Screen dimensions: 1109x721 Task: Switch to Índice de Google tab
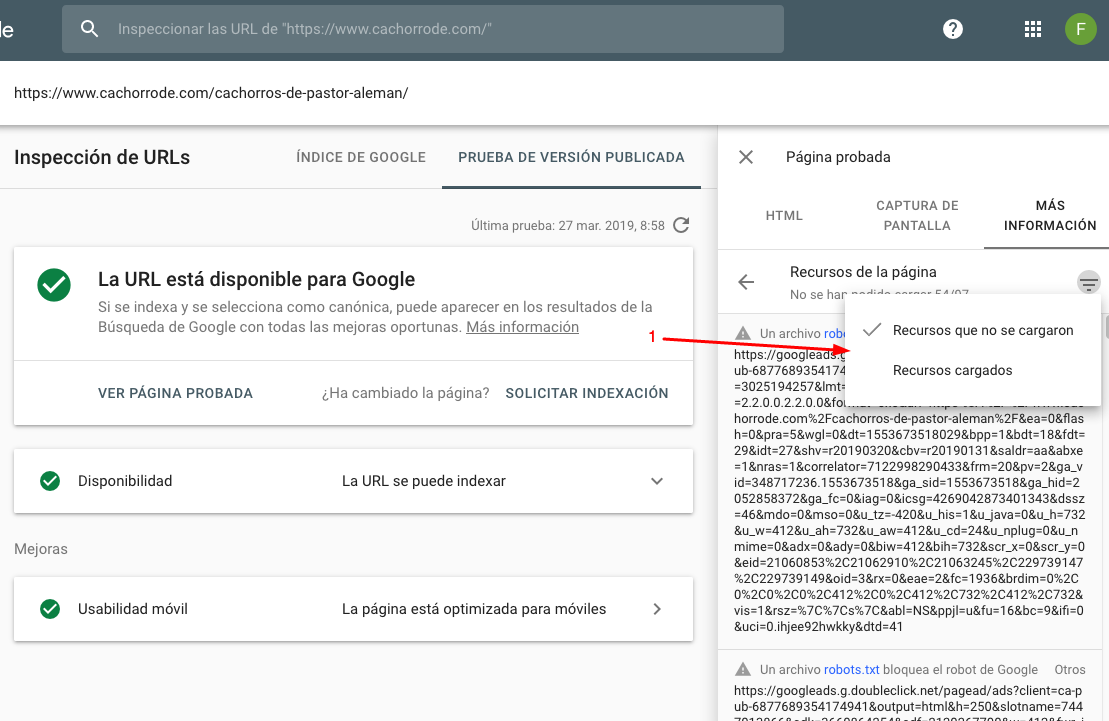[x=361, y=157]
